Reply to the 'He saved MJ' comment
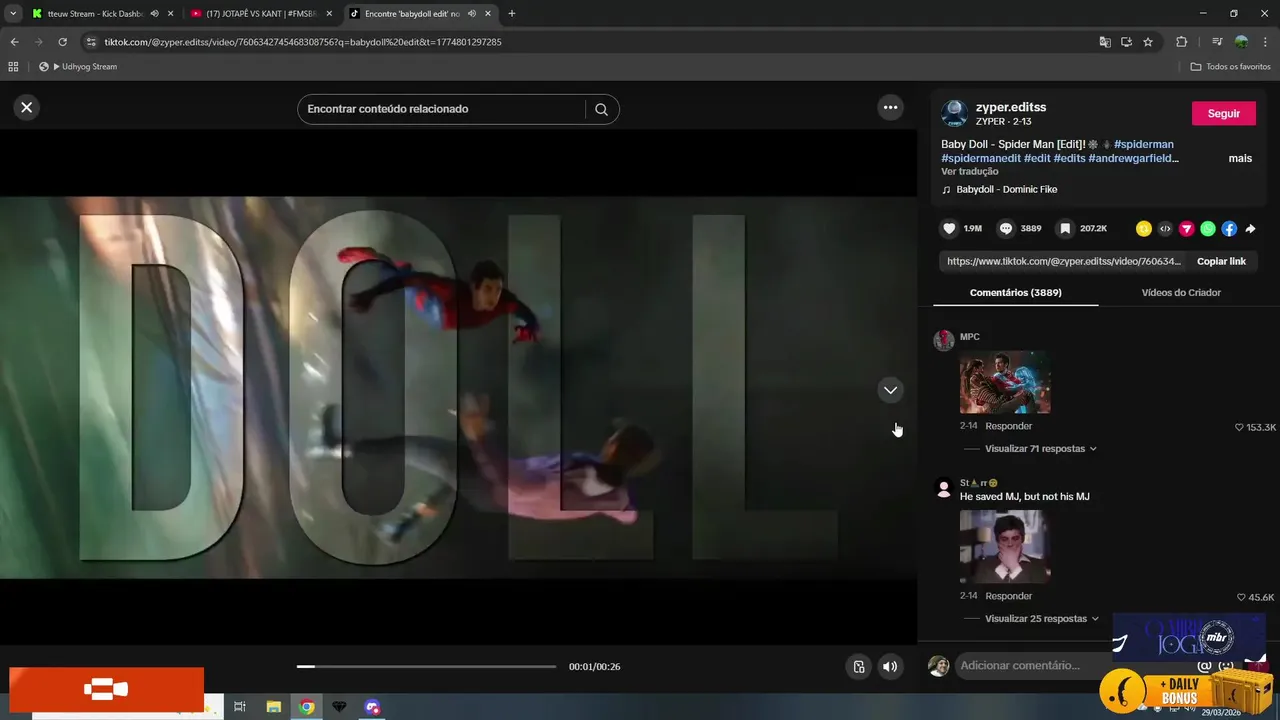 click(x=1008, y=596)
